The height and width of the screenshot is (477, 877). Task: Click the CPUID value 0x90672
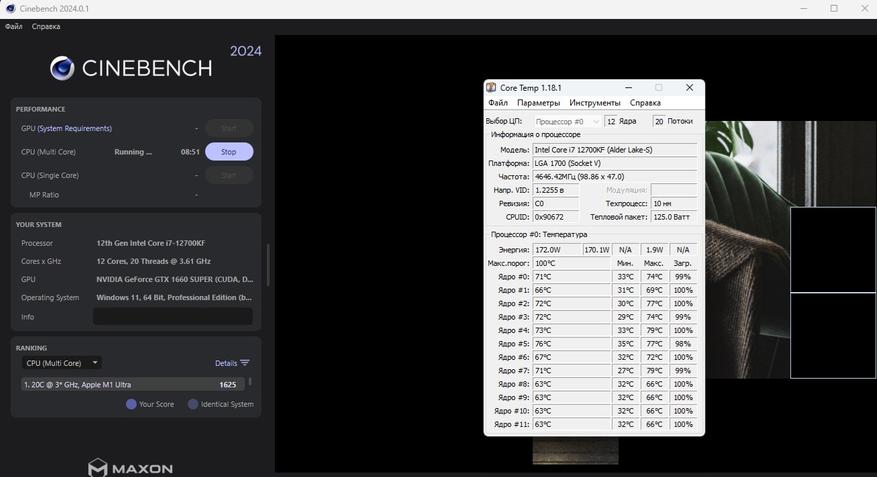[556, 217]
